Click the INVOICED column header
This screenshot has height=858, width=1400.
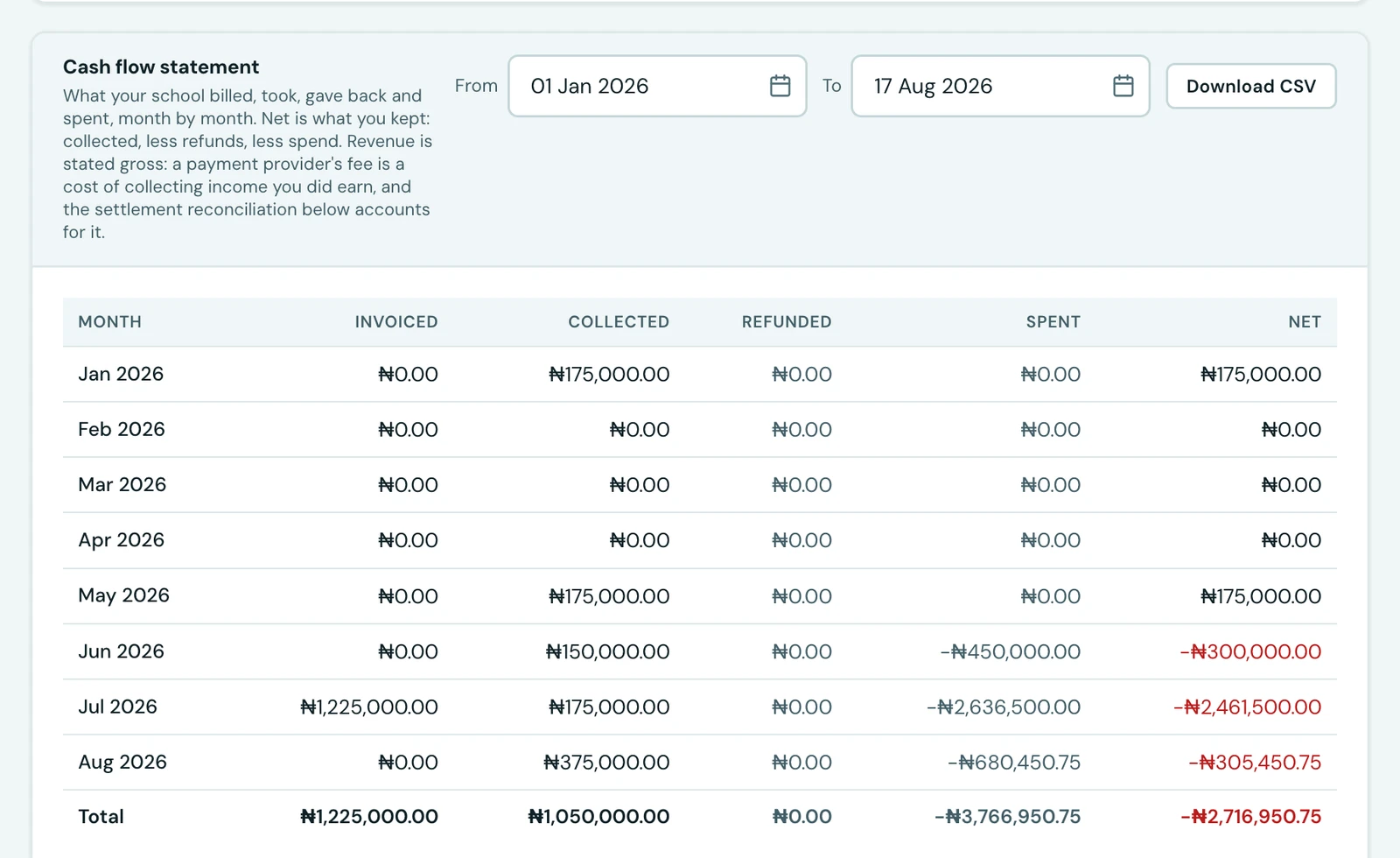pyautogui.click(x=395, y=321)
